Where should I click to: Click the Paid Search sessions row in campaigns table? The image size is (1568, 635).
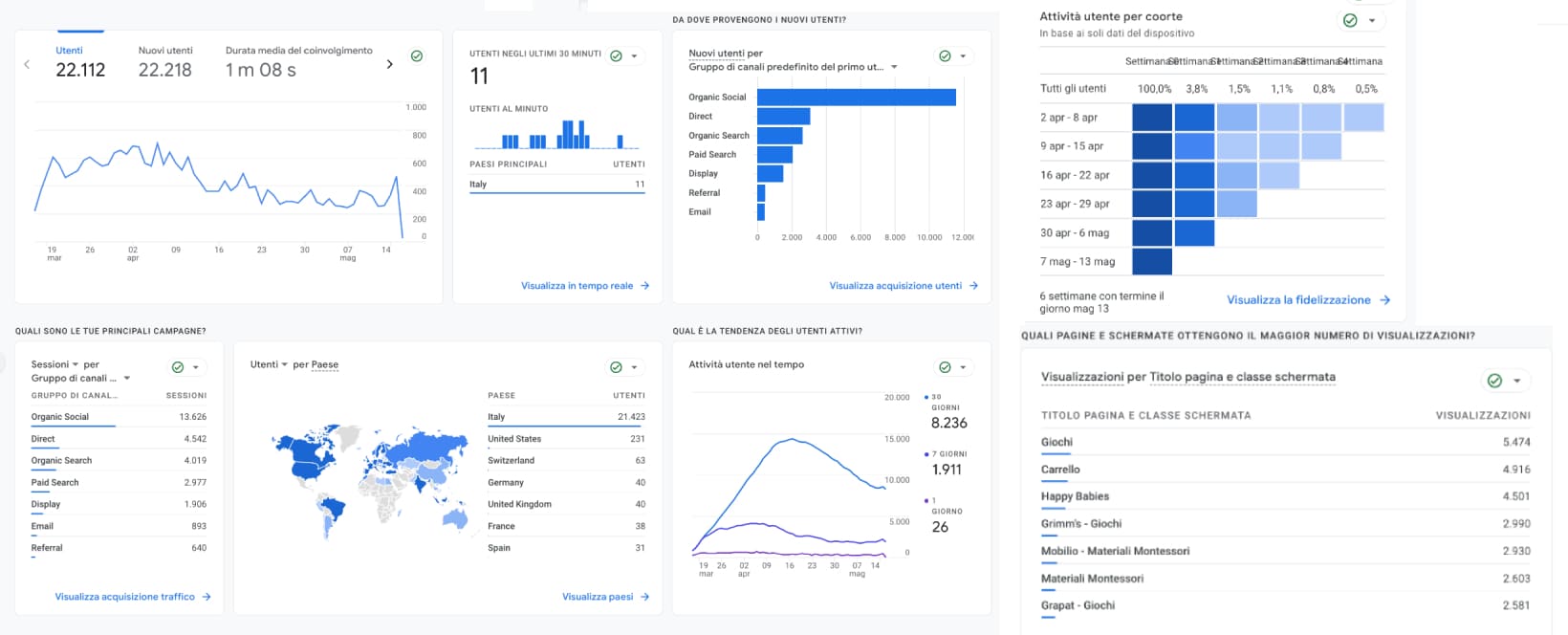(x=119, y=483)
